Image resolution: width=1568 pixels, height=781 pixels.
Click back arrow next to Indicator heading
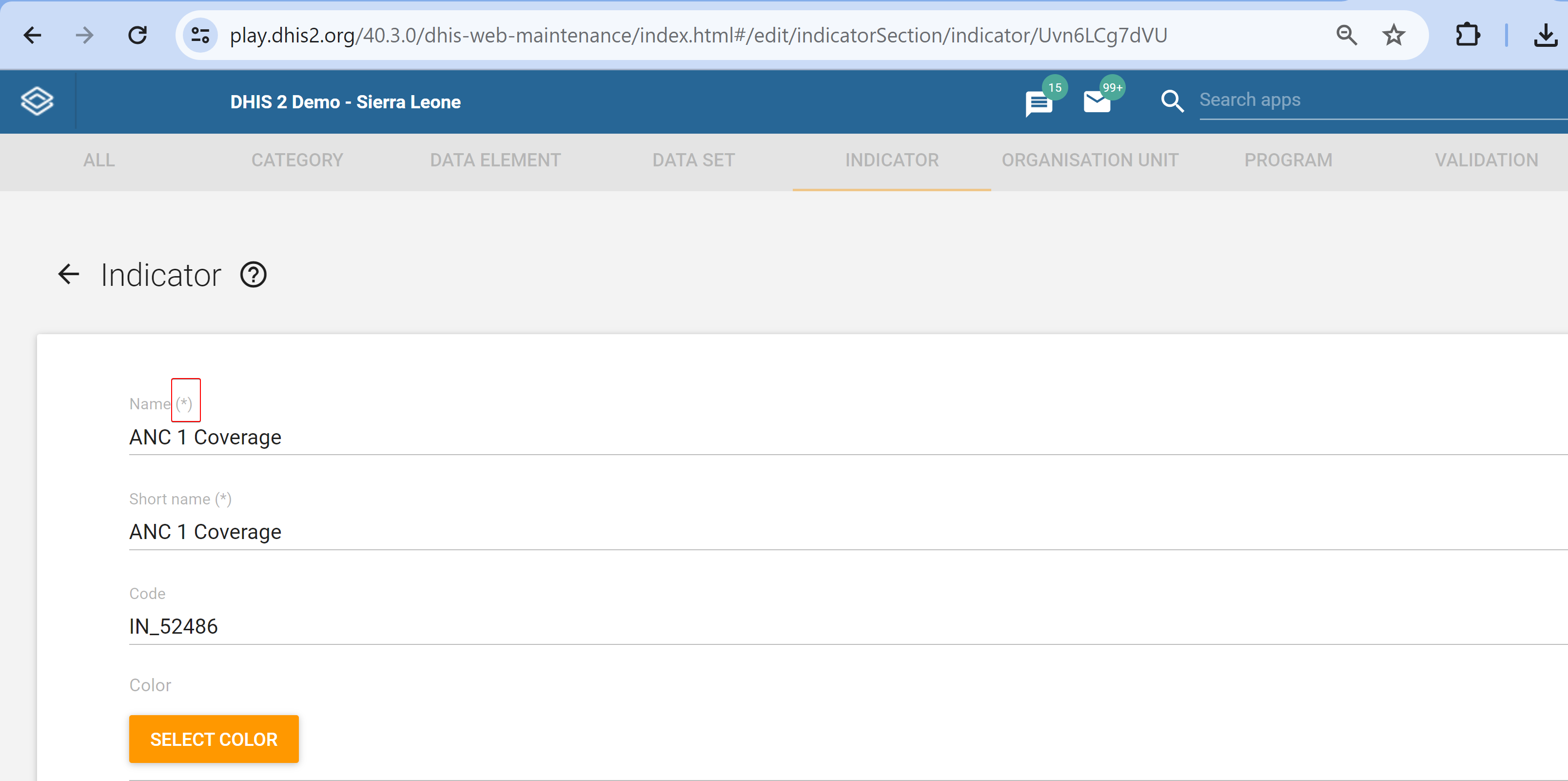[x=69, y=274]
